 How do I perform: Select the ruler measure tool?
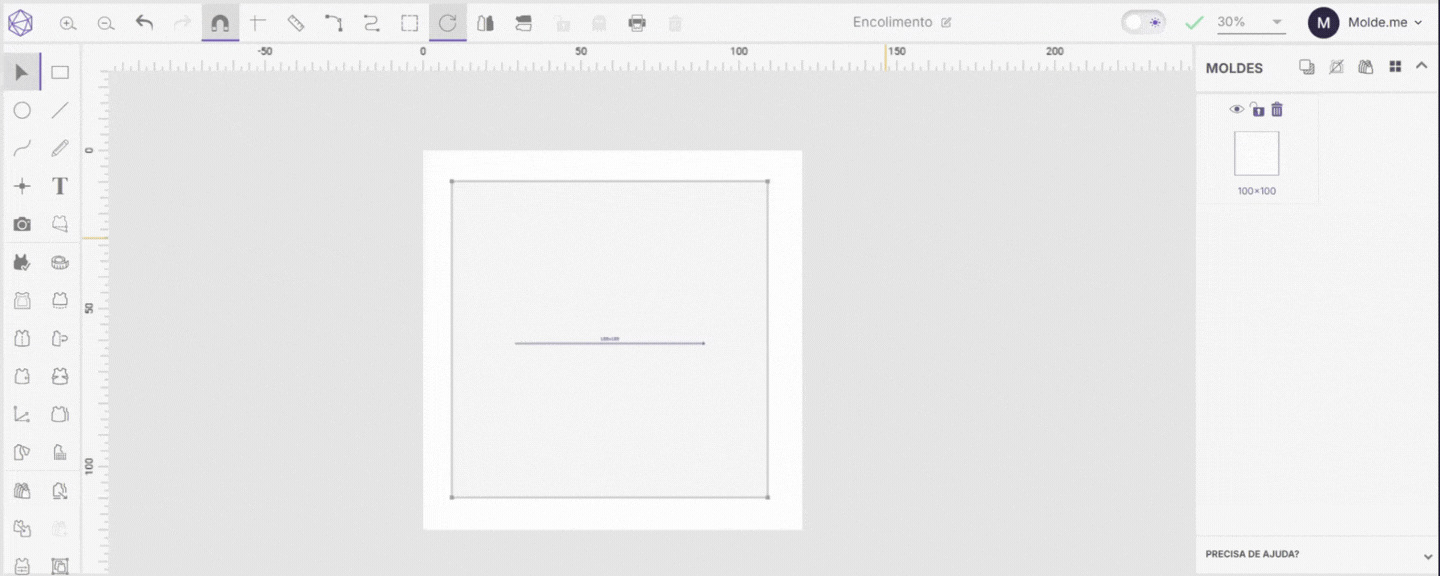296,22
